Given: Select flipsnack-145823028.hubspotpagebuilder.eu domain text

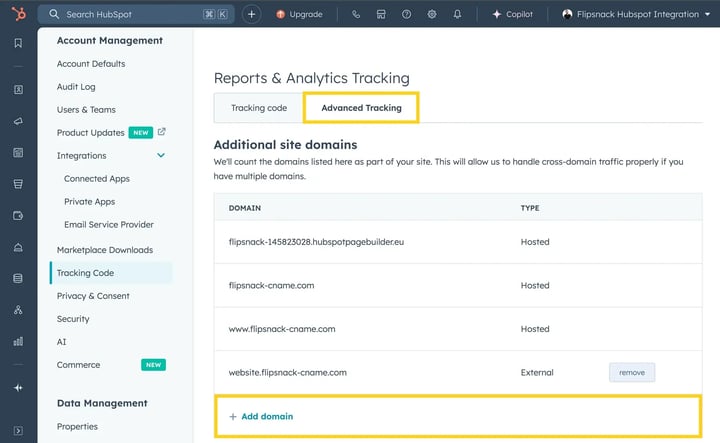Looking at the screenshot, I should point(316,242).
